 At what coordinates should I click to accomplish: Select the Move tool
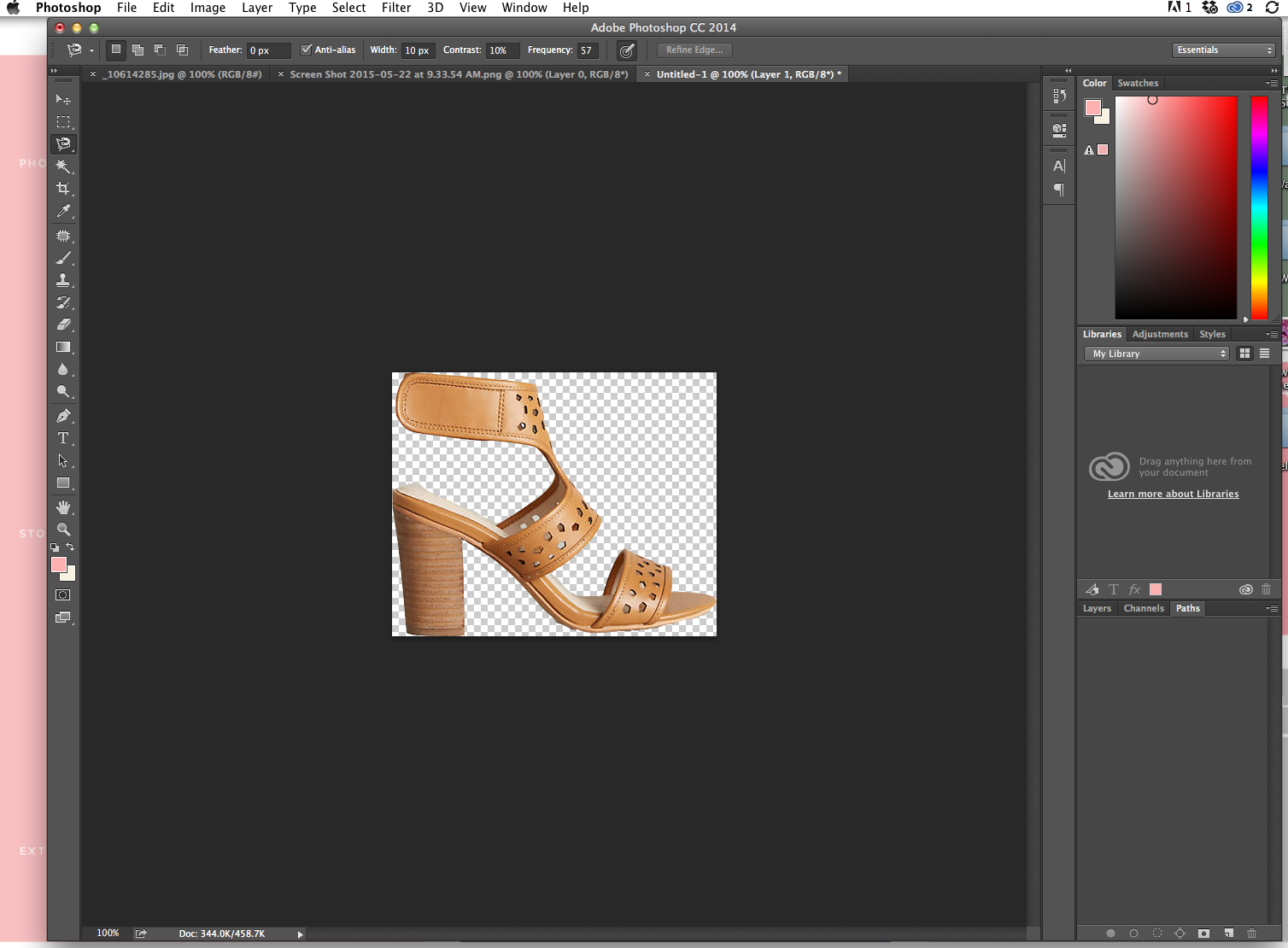click(x=63, y=100)
